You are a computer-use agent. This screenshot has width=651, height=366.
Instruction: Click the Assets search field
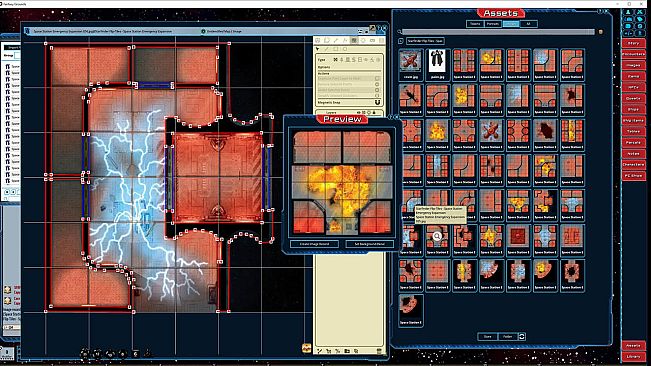click(498, 32)
